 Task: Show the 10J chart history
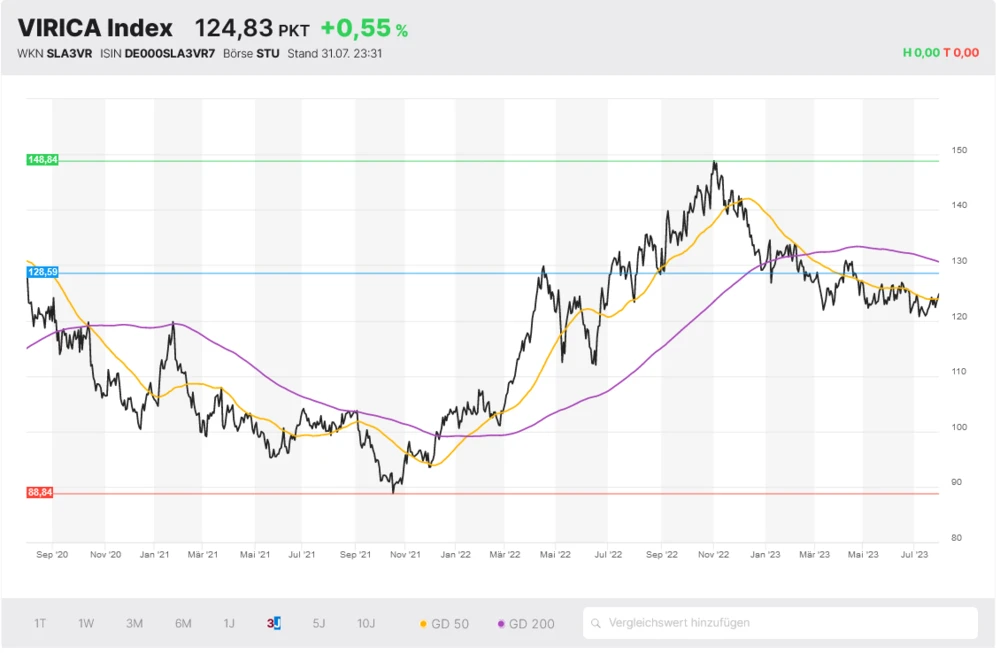click(x=366, y=624)
